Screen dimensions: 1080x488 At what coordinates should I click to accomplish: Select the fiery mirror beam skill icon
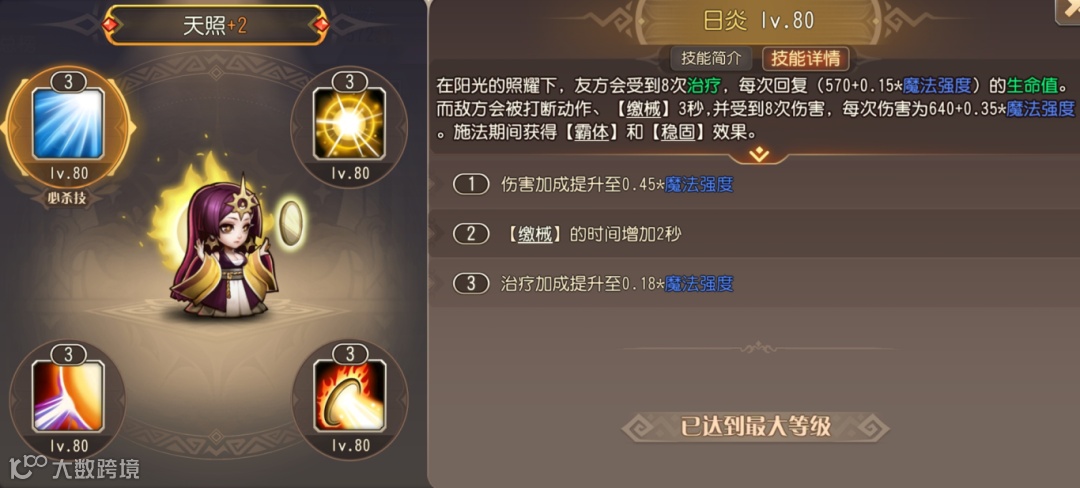tap(349, 396)
